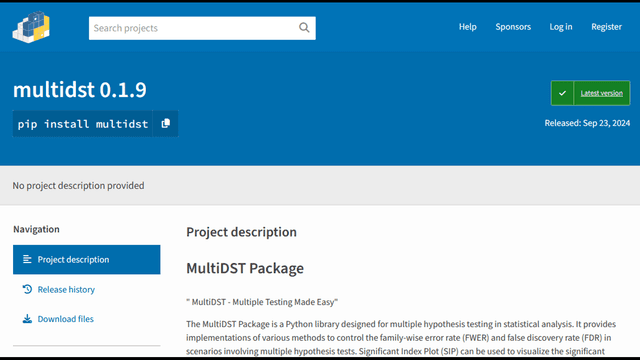Click the PyPI logo in the header
This screenshot has width=640, height=360.
click(x=31, y=27)
